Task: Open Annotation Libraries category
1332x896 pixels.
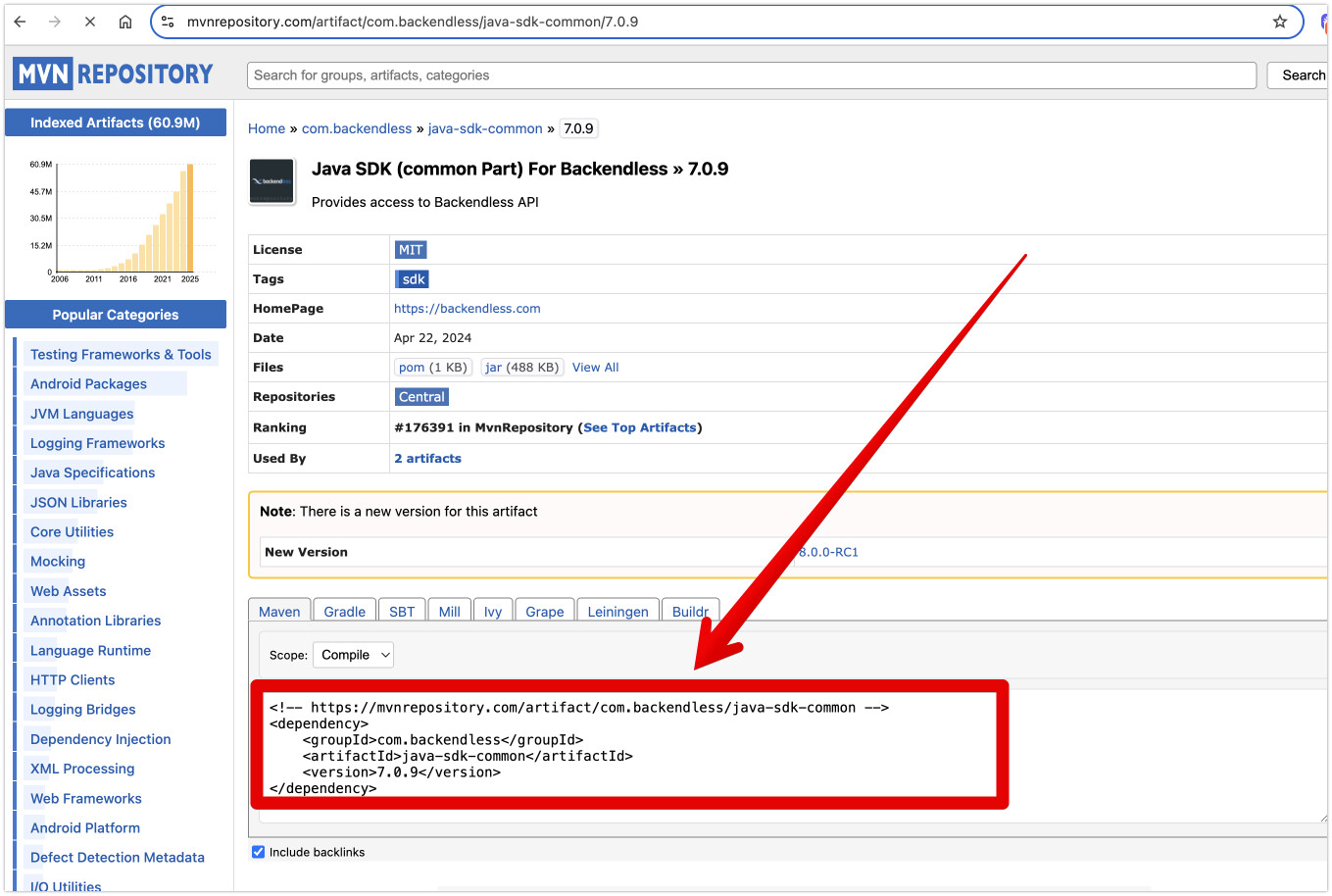Action: click(x=95, y=621)
